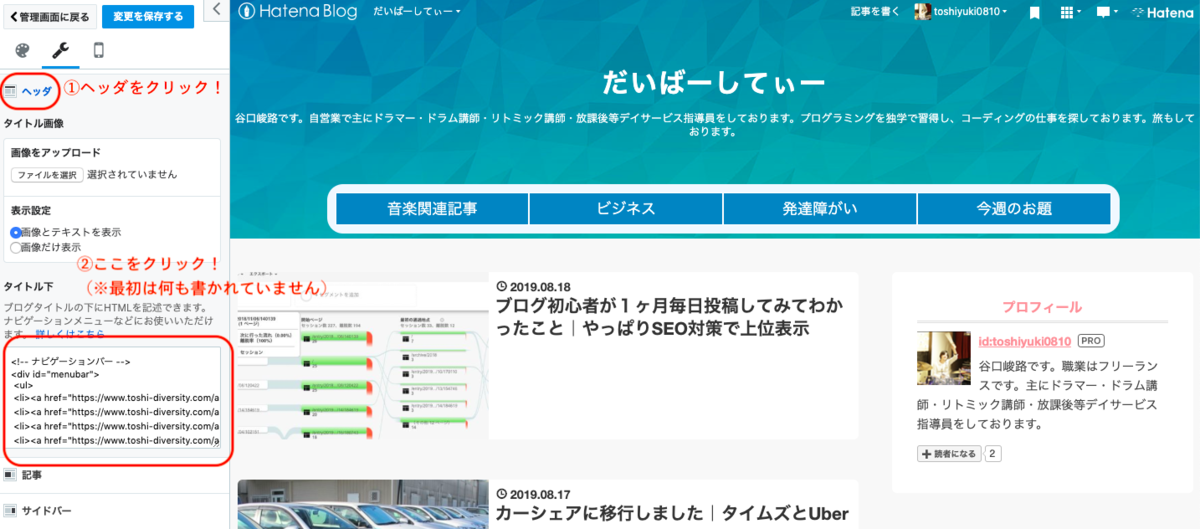1200x529 pixels.
Task: Click the プロフィール module heading
Action: [1042, 307]
